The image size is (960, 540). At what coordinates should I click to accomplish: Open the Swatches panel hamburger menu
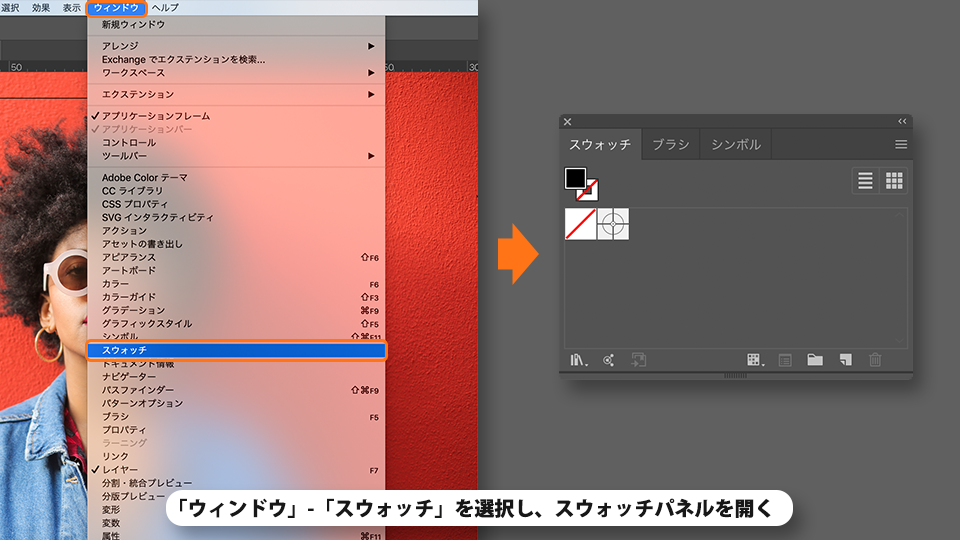pyautogui.click(x=901, y=144)
